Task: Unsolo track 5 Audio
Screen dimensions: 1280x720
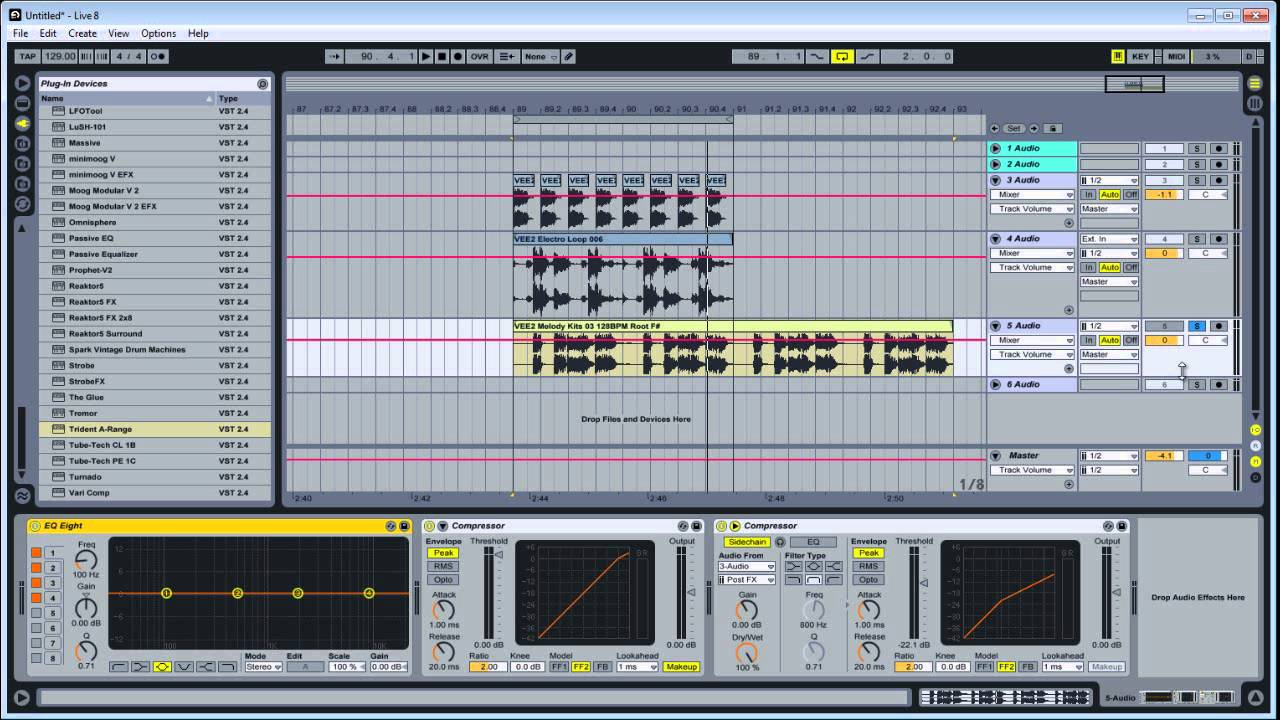Action: point(1197,326)
